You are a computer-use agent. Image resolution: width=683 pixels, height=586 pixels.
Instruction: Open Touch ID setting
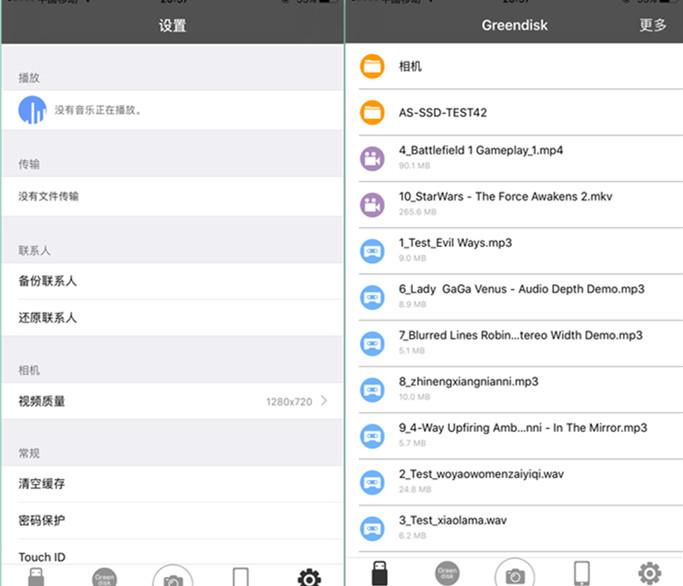tap(172, 552)
